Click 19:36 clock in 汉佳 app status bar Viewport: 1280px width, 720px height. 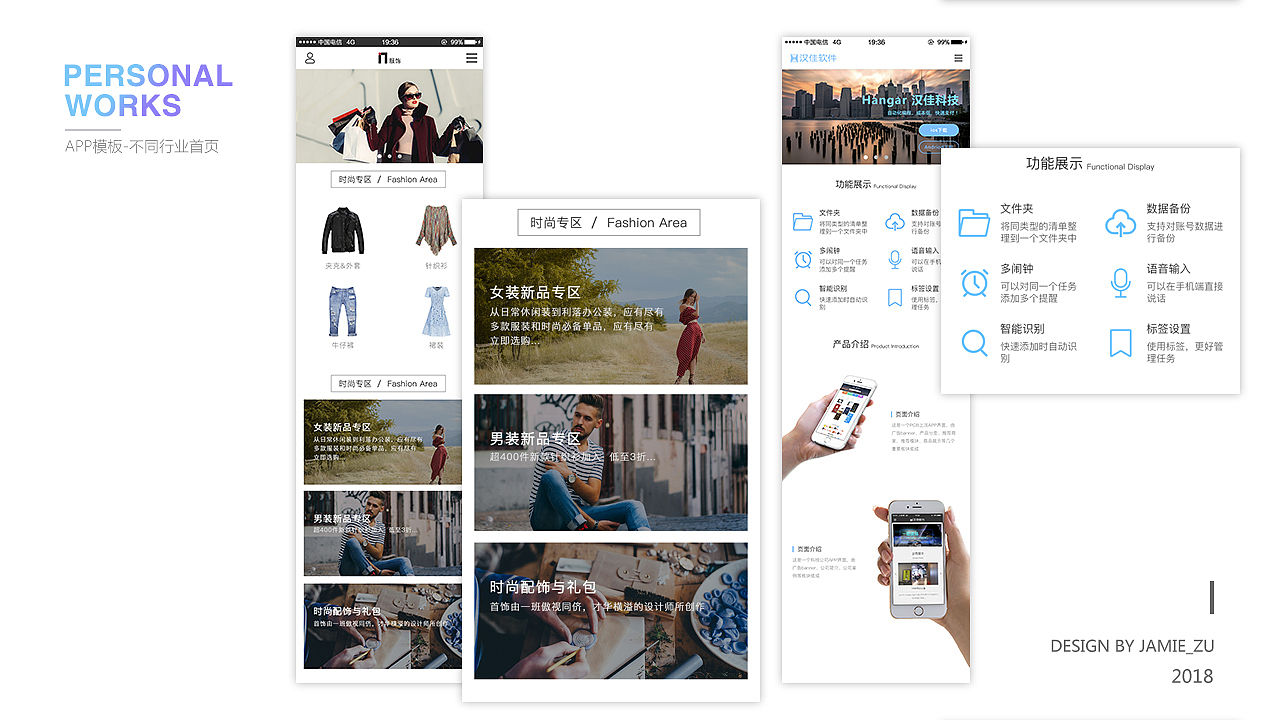point(876,42)
